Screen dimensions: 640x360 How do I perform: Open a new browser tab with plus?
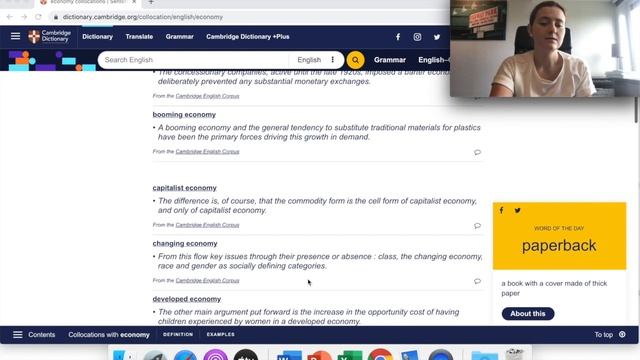[x=151, y=2]
